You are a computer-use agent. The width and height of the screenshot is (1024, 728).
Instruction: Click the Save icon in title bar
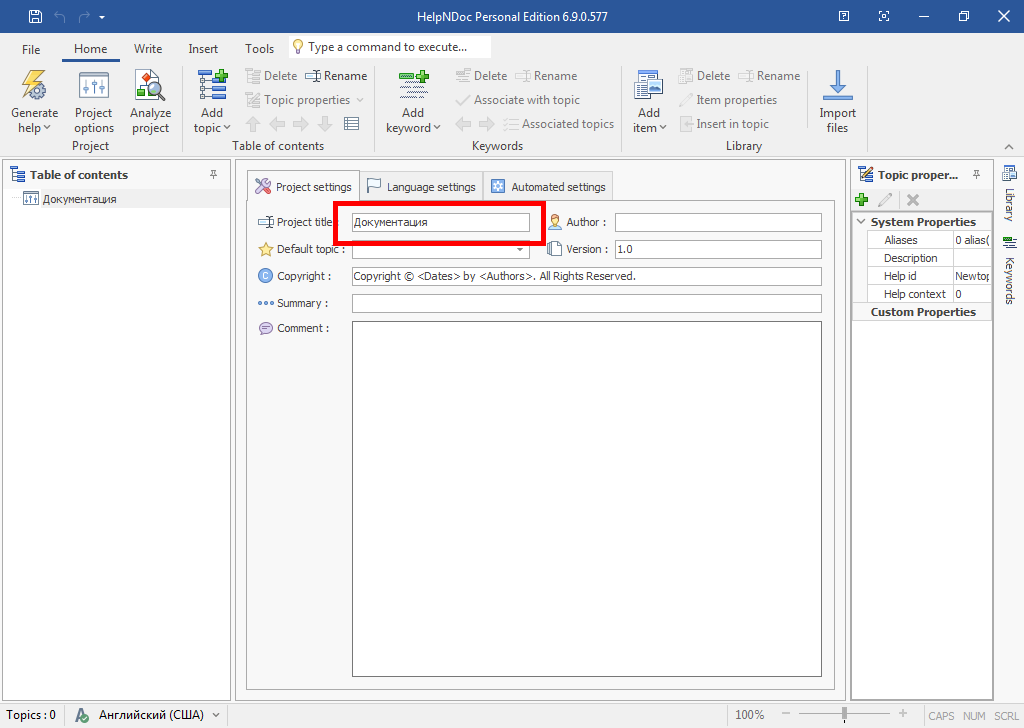pyautogui.click(x=35, y=16)
